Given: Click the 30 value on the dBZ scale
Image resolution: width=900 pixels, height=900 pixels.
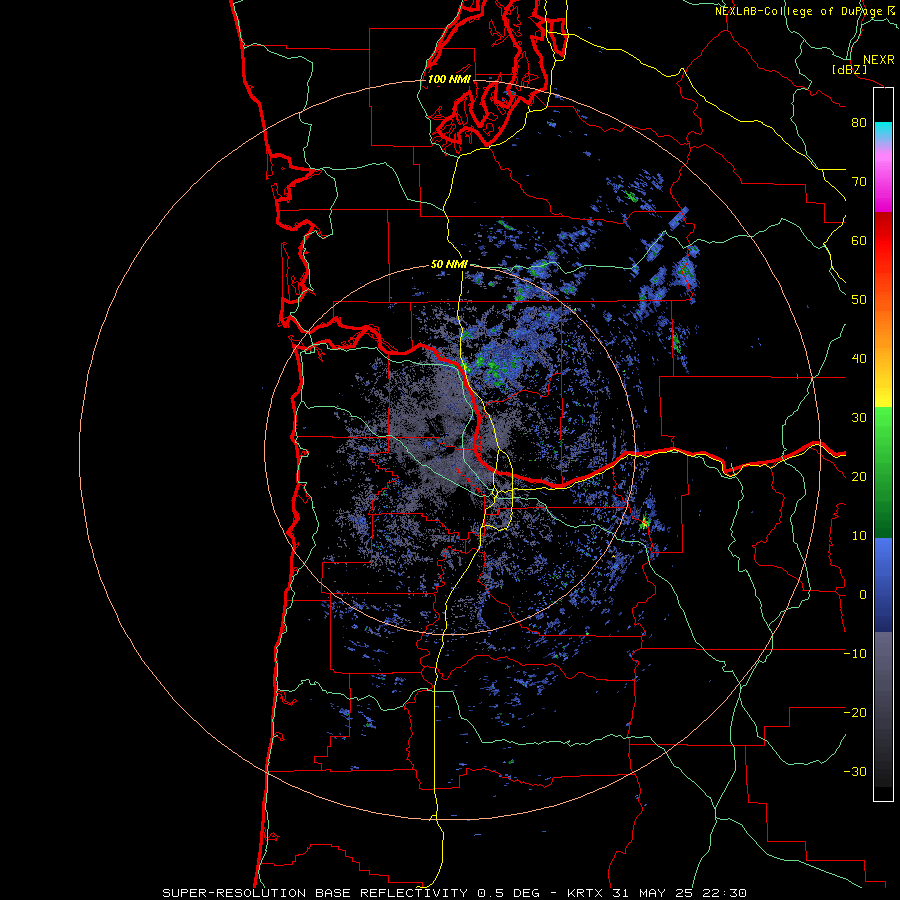Looking at the screenshot, I should (x=859, y=418).
